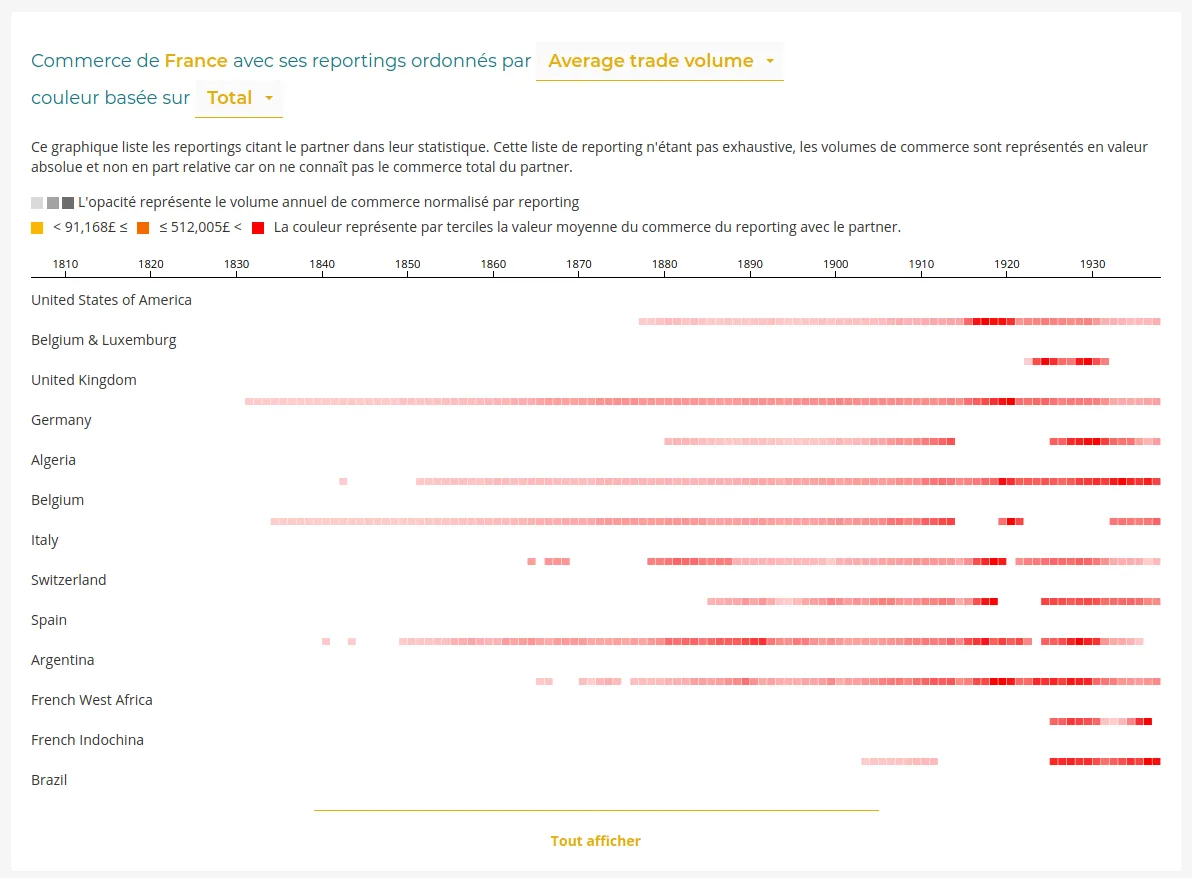1192x878 pixels.
Task: Click the yellow tercile color swatch
Action: point(38,228)
